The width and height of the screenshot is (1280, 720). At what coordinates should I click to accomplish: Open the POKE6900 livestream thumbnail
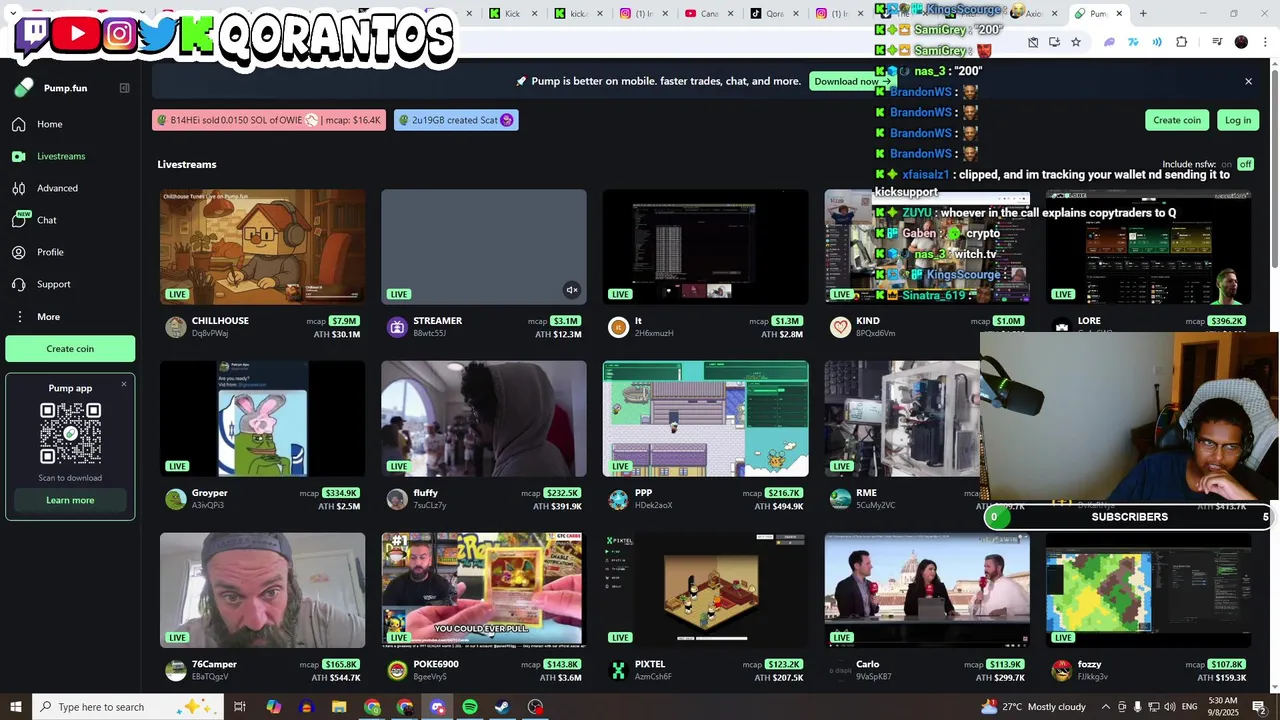pyautogui.click(x=484, y=590)
